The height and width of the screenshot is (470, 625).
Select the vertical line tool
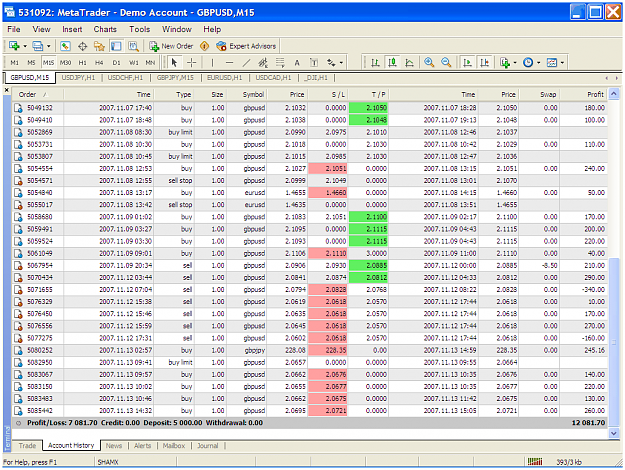(x=212, y=63)
